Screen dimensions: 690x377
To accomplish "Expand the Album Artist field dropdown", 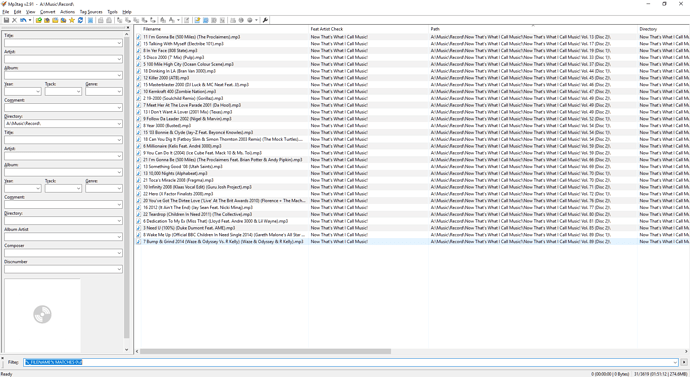I will (x=119, y=237).
